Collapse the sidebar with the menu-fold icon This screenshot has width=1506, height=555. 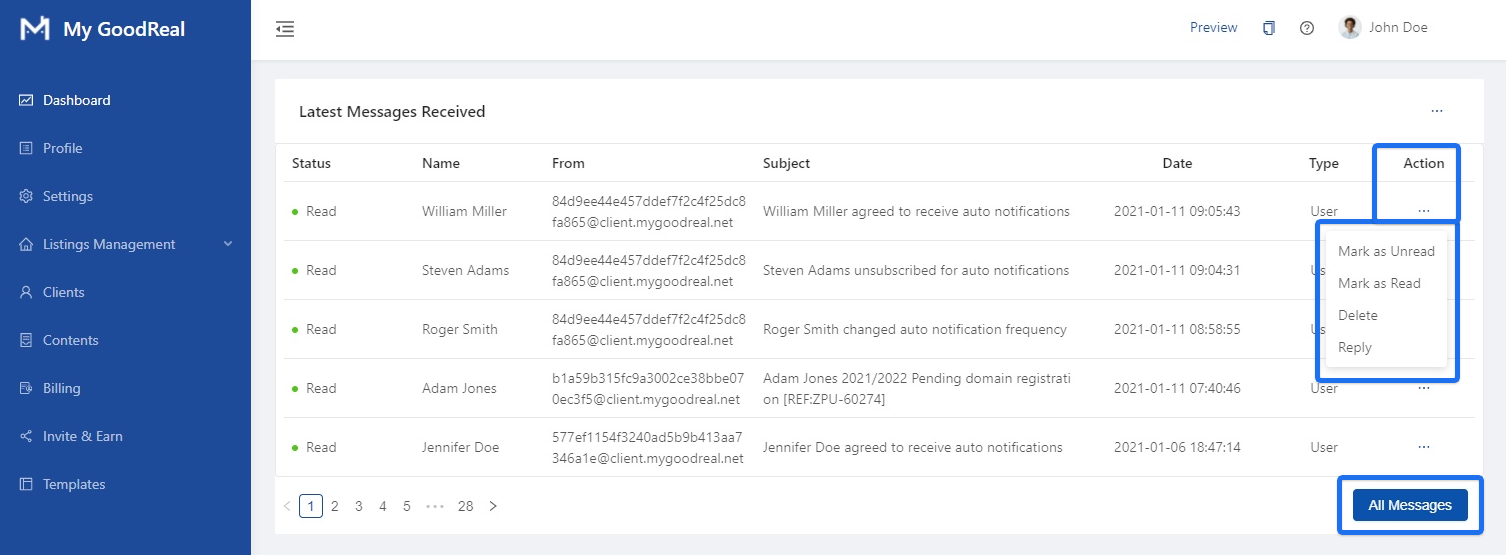pyautogui.click(x=285, y=29)
